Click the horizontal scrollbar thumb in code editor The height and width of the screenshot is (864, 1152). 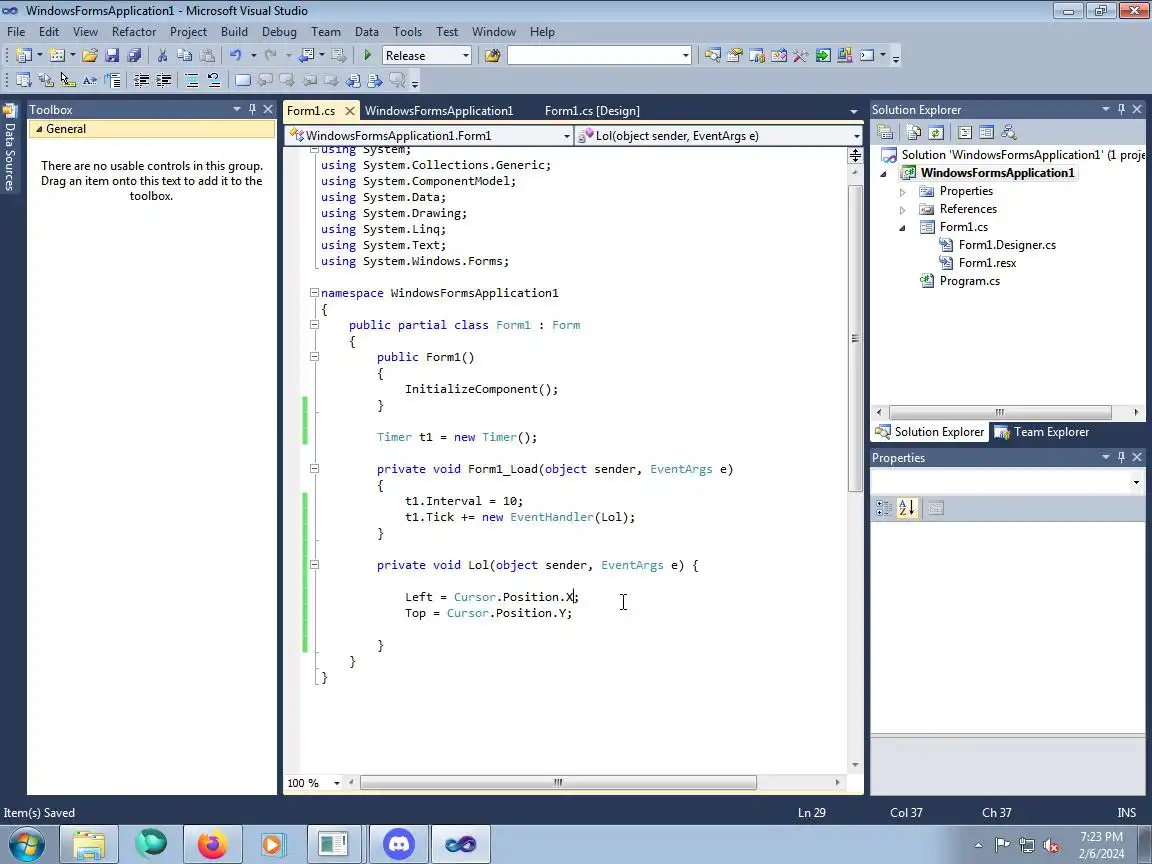pyautogui.click(x=558, y=782)
